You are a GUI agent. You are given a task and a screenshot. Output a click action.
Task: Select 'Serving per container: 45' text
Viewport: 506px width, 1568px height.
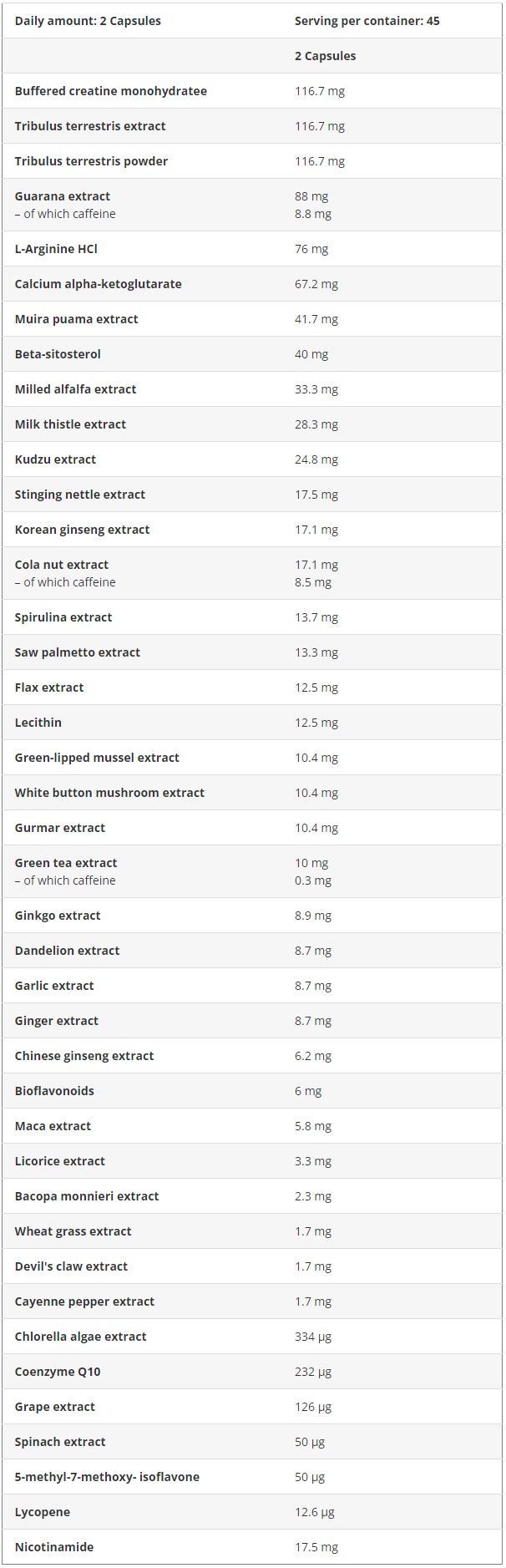367,21
